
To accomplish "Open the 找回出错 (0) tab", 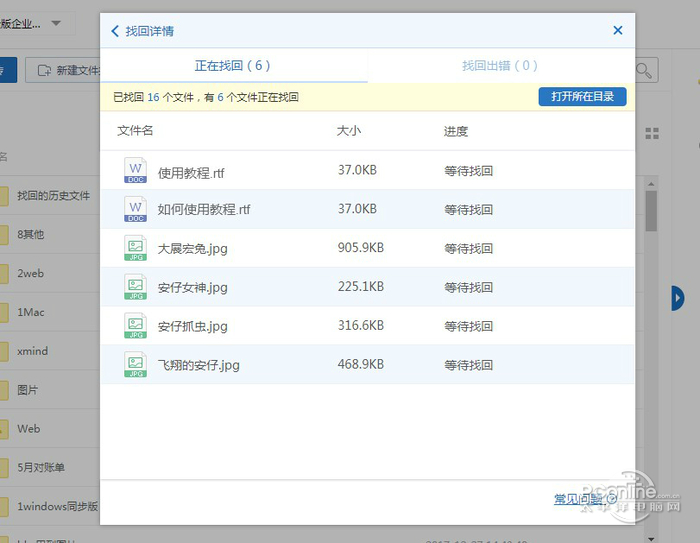I will [500, 66].
